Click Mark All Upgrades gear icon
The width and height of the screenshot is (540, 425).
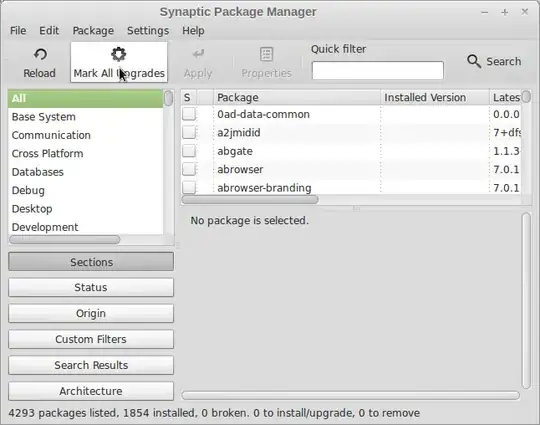pyautogui.click(x=118, y=54)
